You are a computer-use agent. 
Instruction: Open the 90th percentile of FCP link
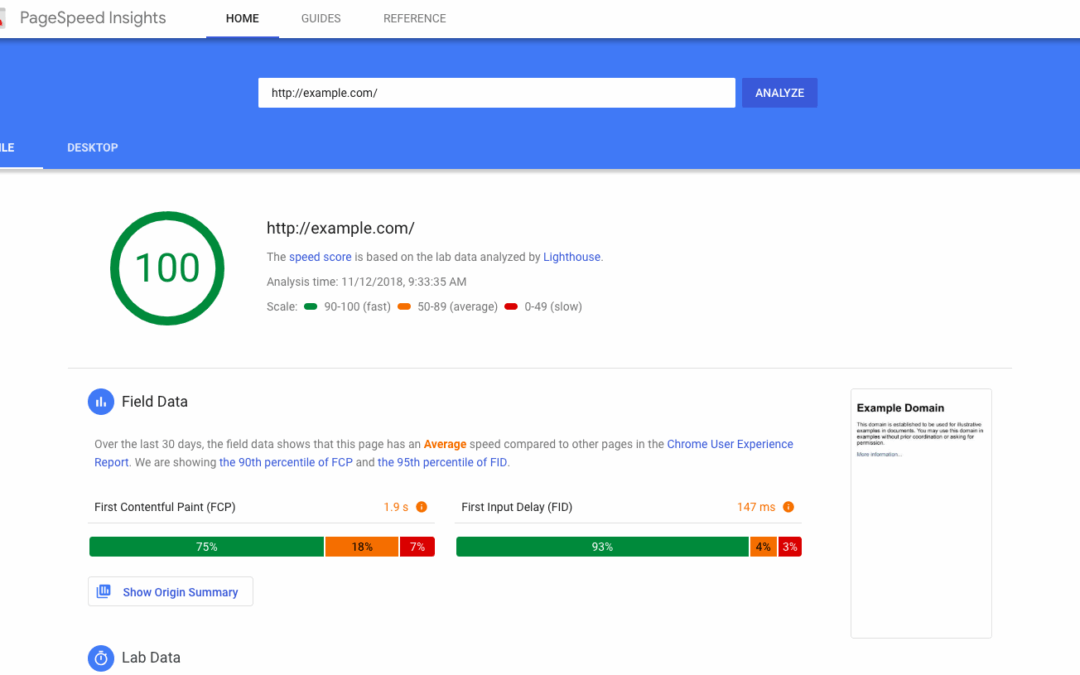coord(286,462)
